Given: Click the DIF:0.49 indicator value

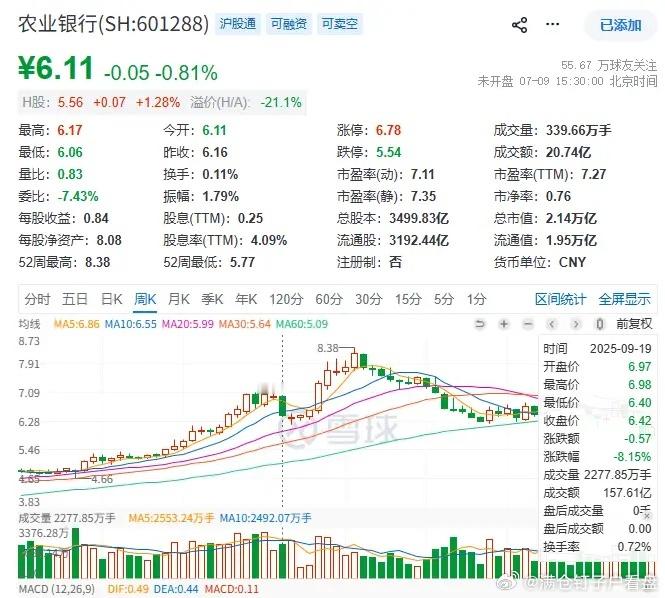Looking at the screenshot, I should pyautogui.click(x=128, y=590).
